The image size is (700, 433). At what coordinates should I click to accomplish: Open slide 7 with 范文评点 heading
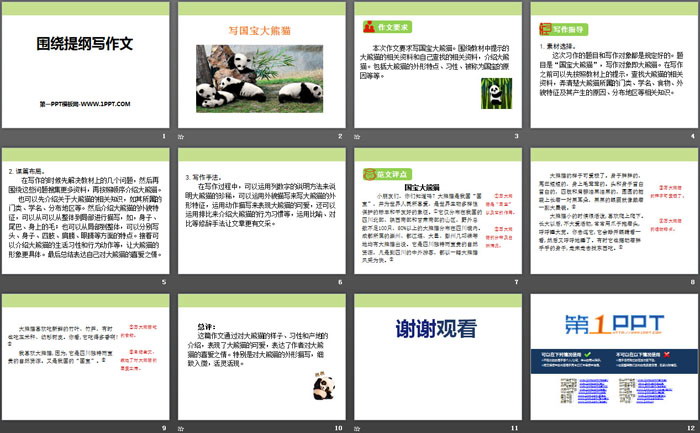438,211
